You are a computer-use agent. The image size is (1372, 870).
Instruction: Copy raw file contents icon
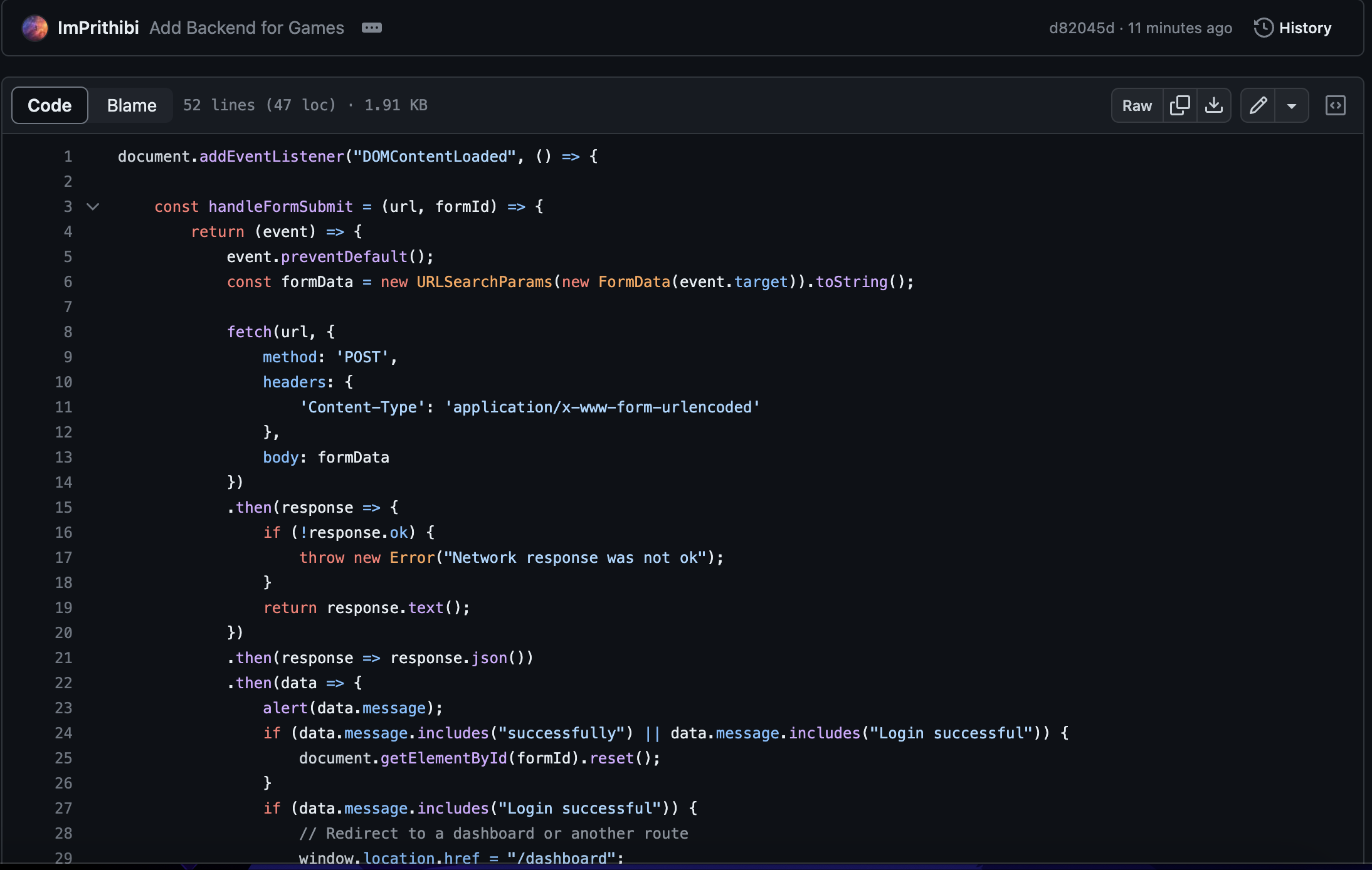[x=1179, y=105]
